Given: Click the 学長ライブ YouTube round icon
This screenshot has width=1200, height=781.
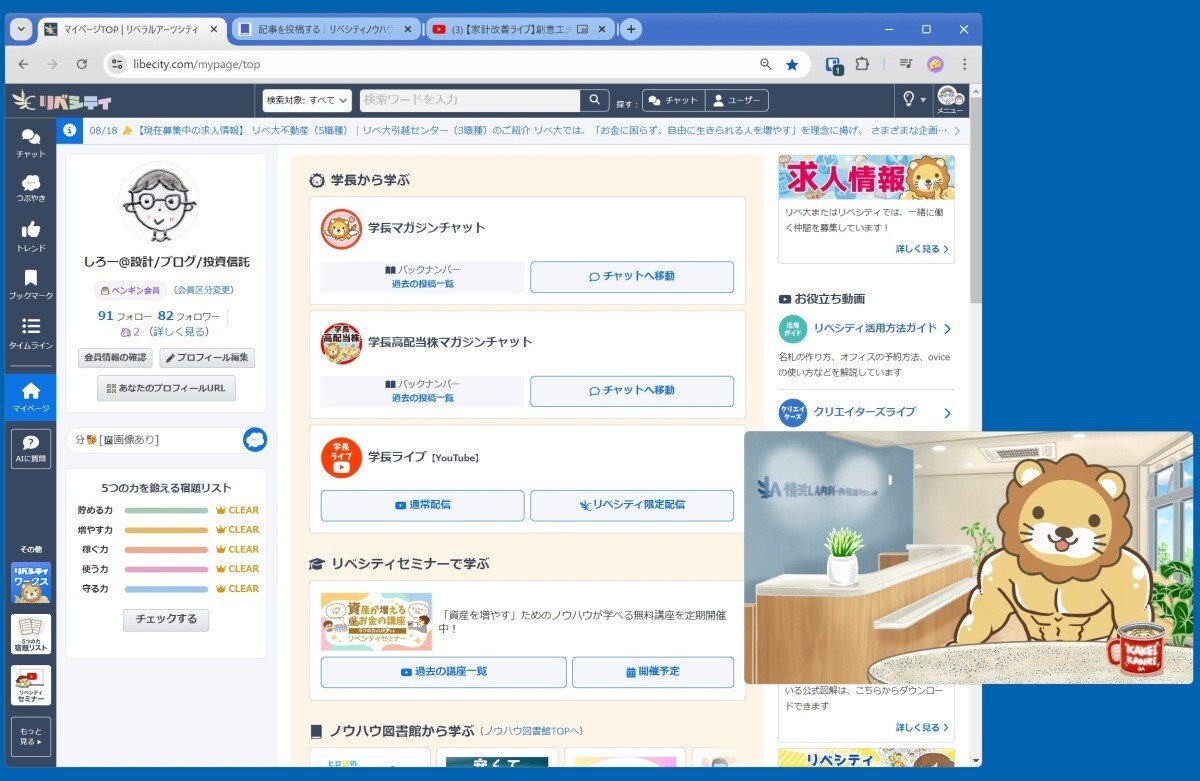Looking at the screenshot, I should click(341, 457).
